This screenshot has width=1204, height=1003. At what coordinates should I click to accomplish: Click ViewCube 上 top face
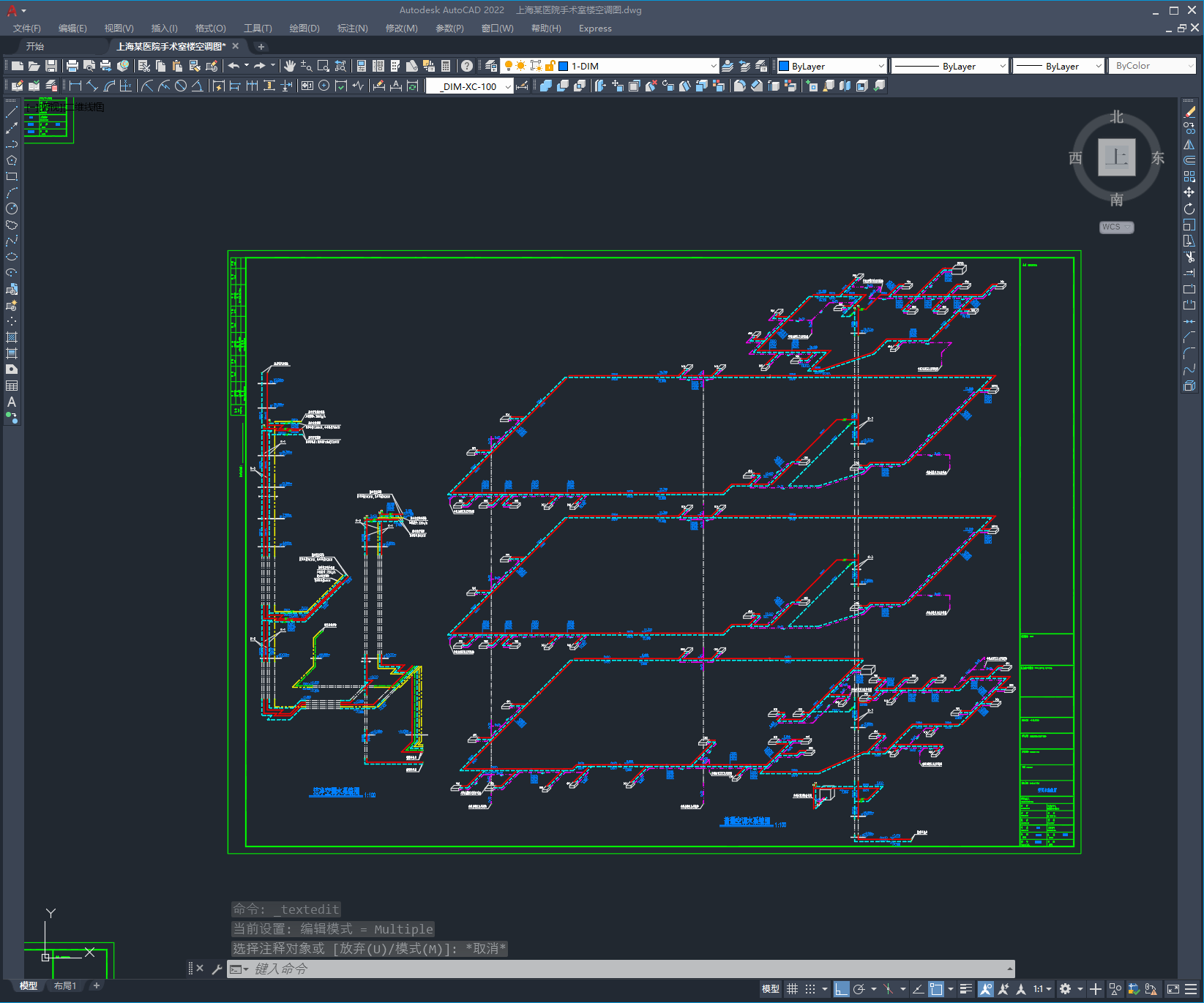[x=1117, y=157]
